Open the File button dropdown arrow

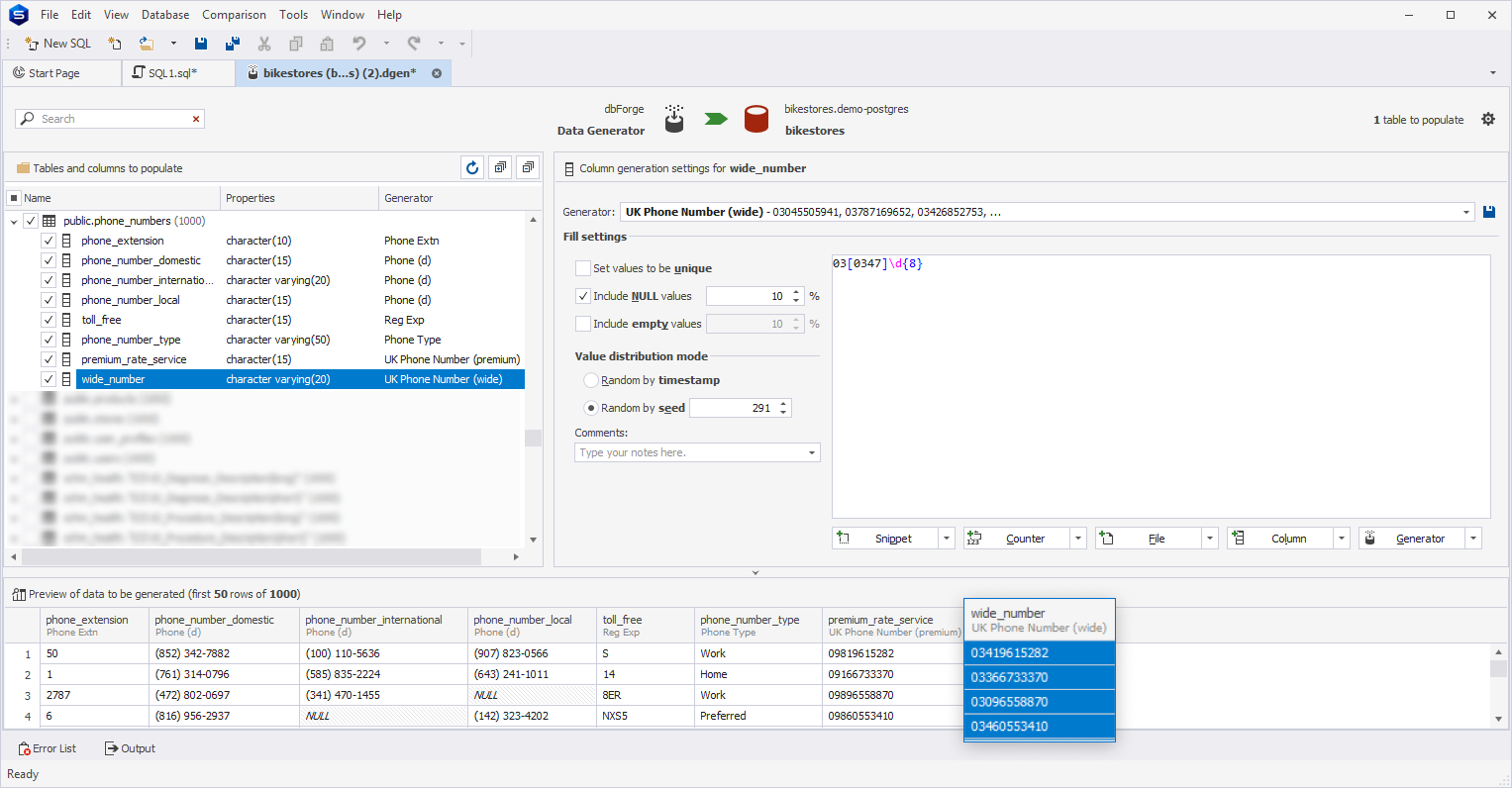pyautogui.click(x=1210, y=539)
